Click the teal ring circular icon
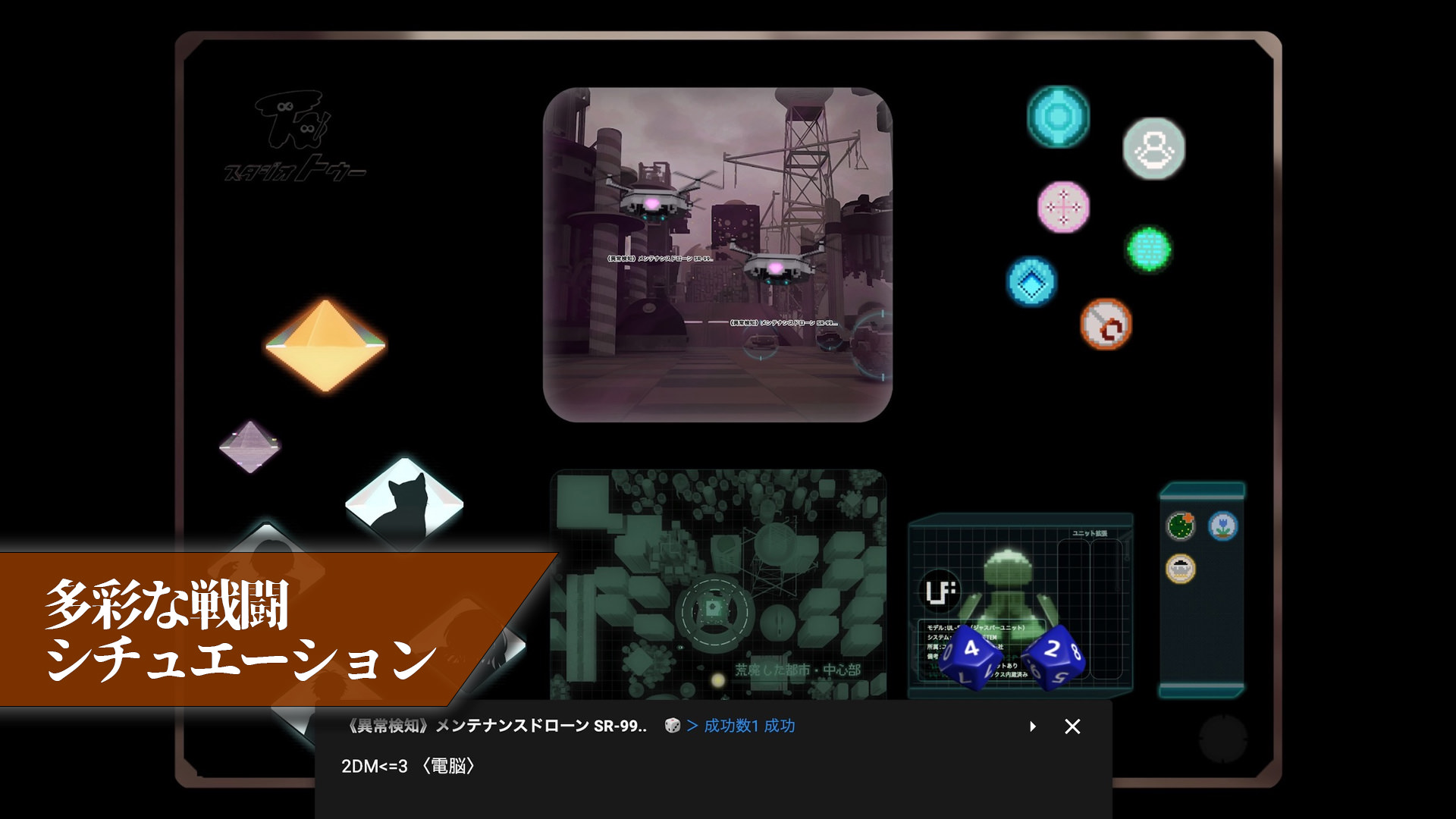Viewport: 1456px width, 819px height. tap(1058, 116)
